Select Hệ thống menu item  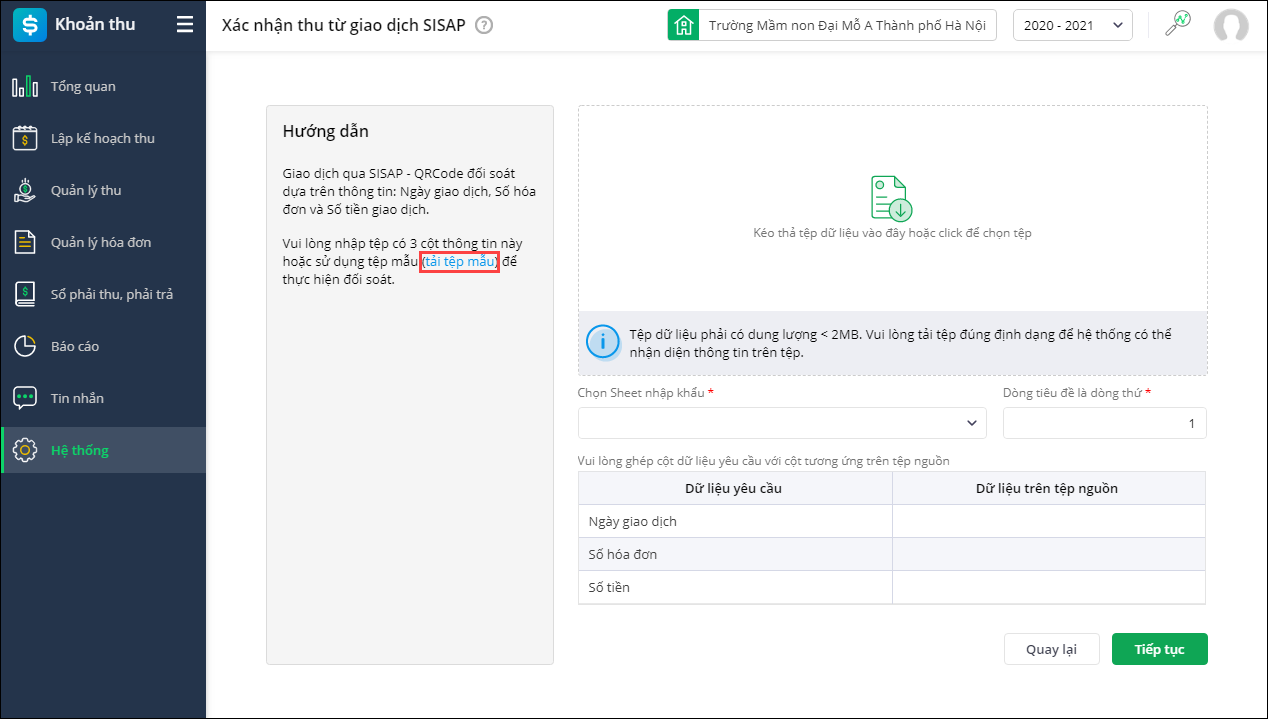pyautogui.click(x=104, y=450)
